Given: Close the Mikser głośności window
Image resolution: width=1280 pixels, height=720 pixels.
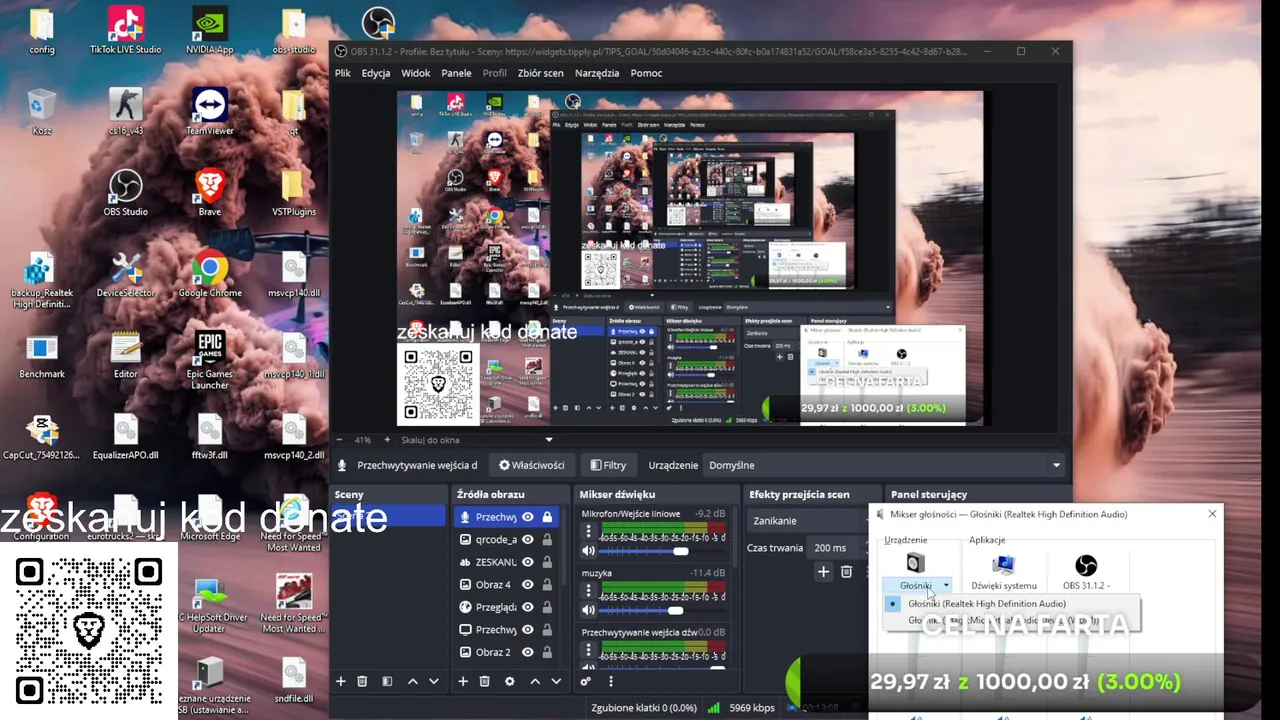Looking at the screenshot, I should pos(1212,514).
